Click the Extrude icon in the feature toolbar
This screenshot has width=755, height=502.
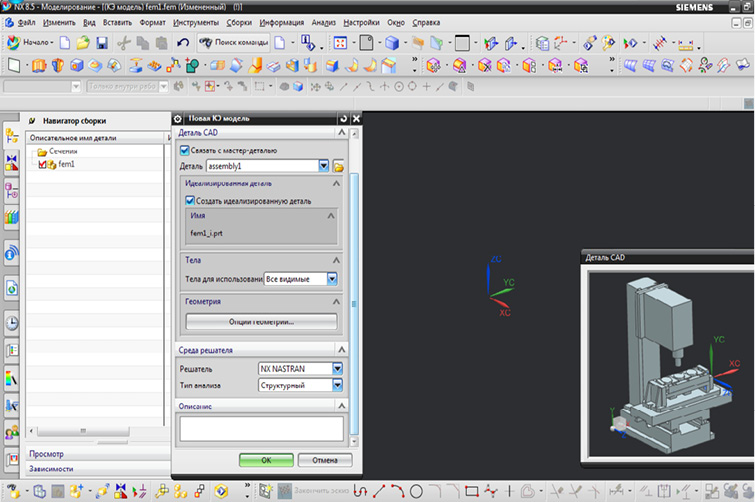coord(39,65)
